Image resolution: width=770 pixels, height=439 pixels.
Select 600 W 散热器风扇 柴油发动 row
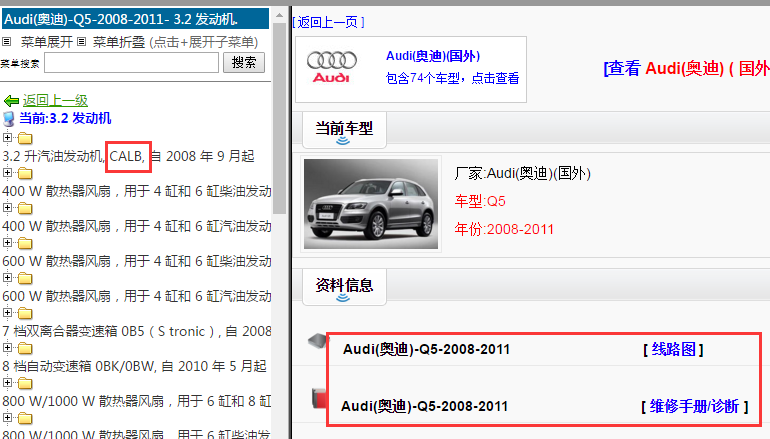point(137,261)
